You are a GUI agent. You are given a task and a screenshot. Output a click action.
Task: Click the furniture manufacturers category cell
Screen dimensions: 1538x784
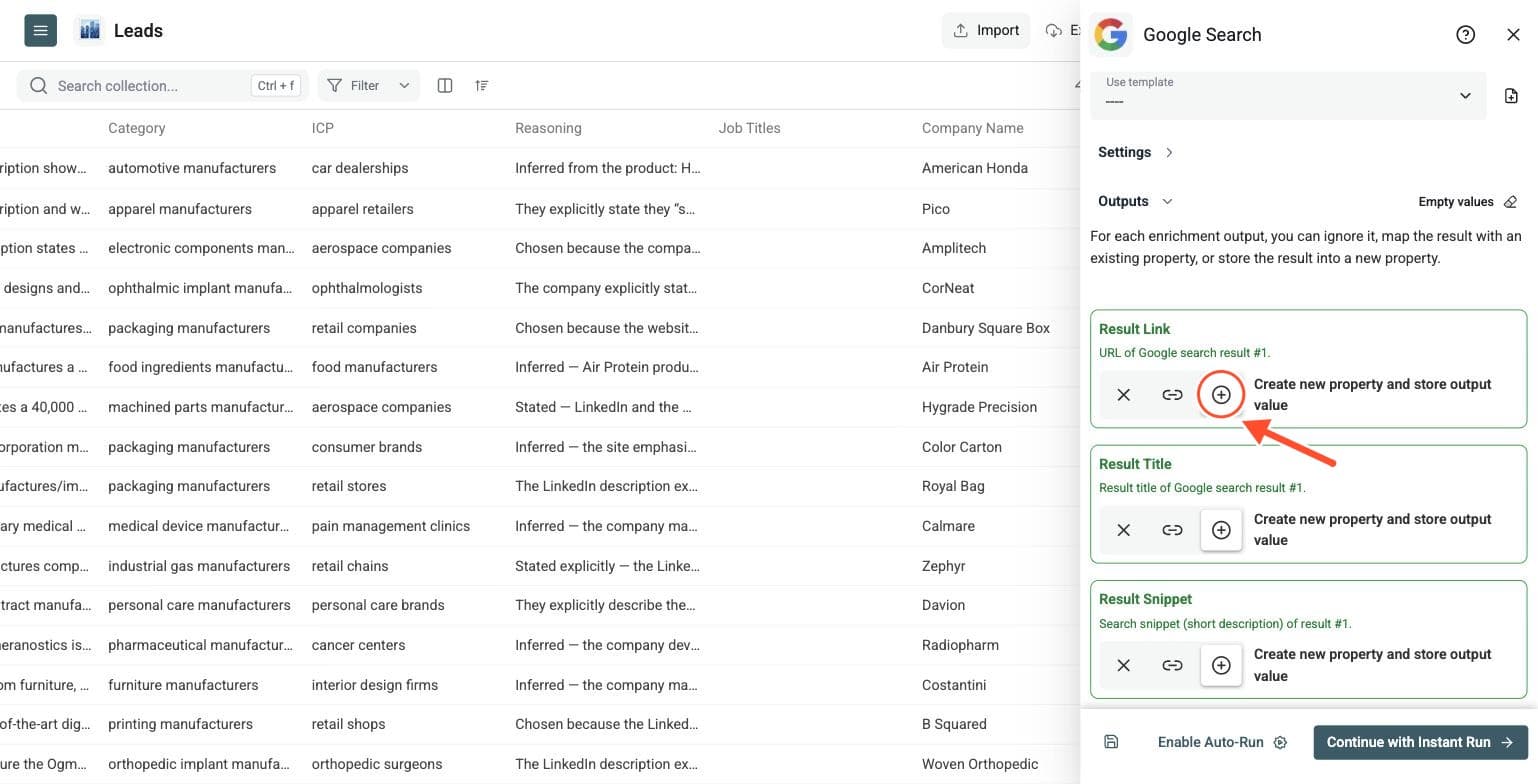tap(183, 685)
